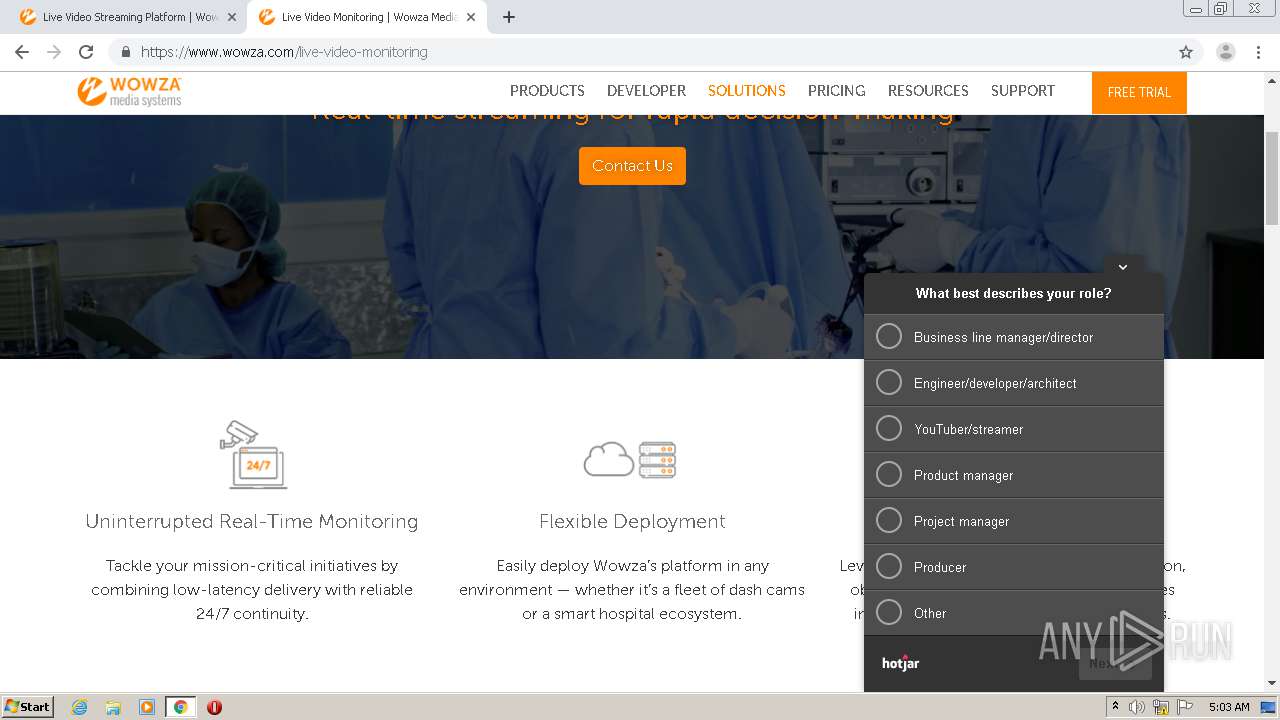
Task: Click the orange Contact Us button
Action: pos(632,166)
